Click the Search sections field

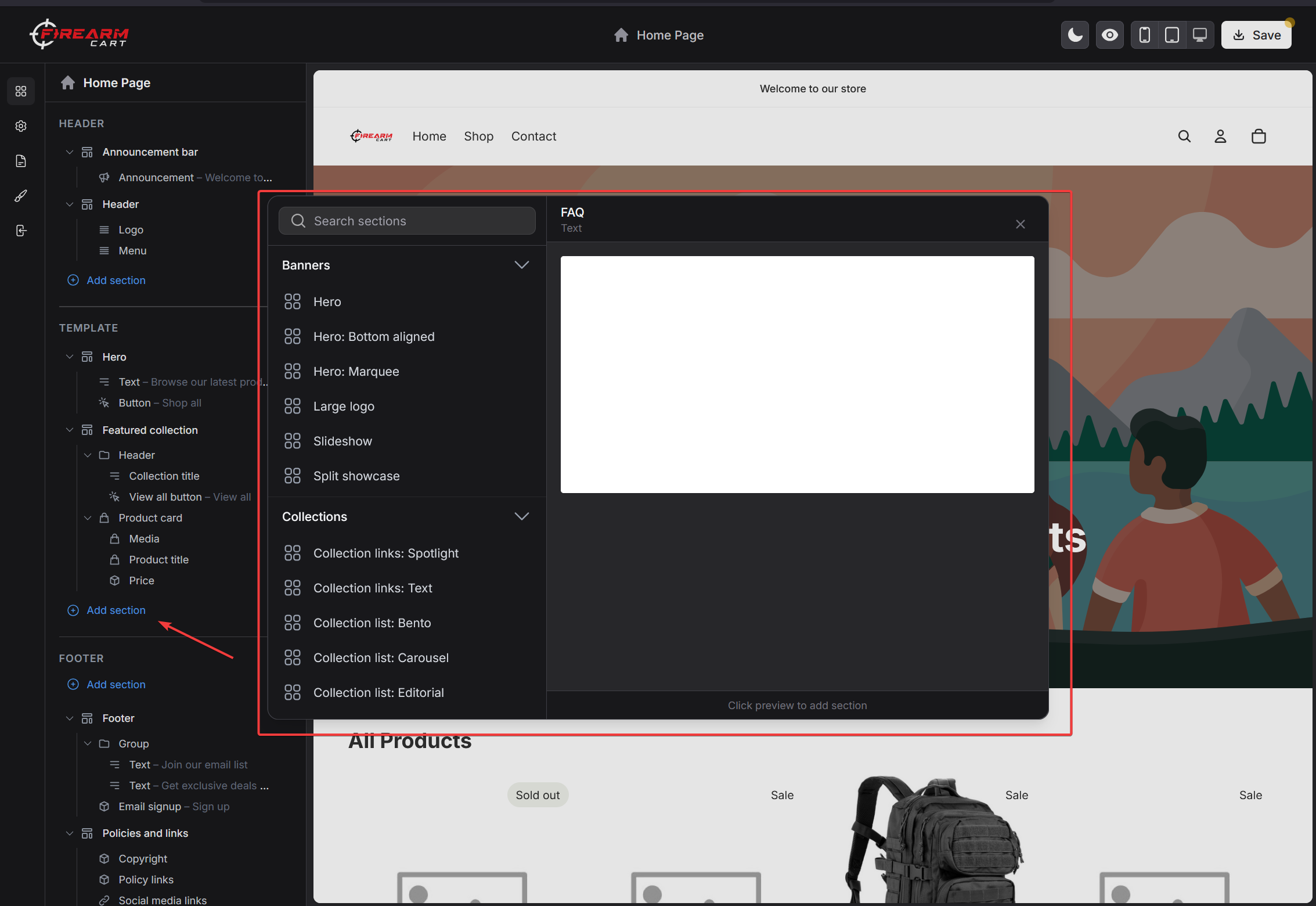coord(407,221)
